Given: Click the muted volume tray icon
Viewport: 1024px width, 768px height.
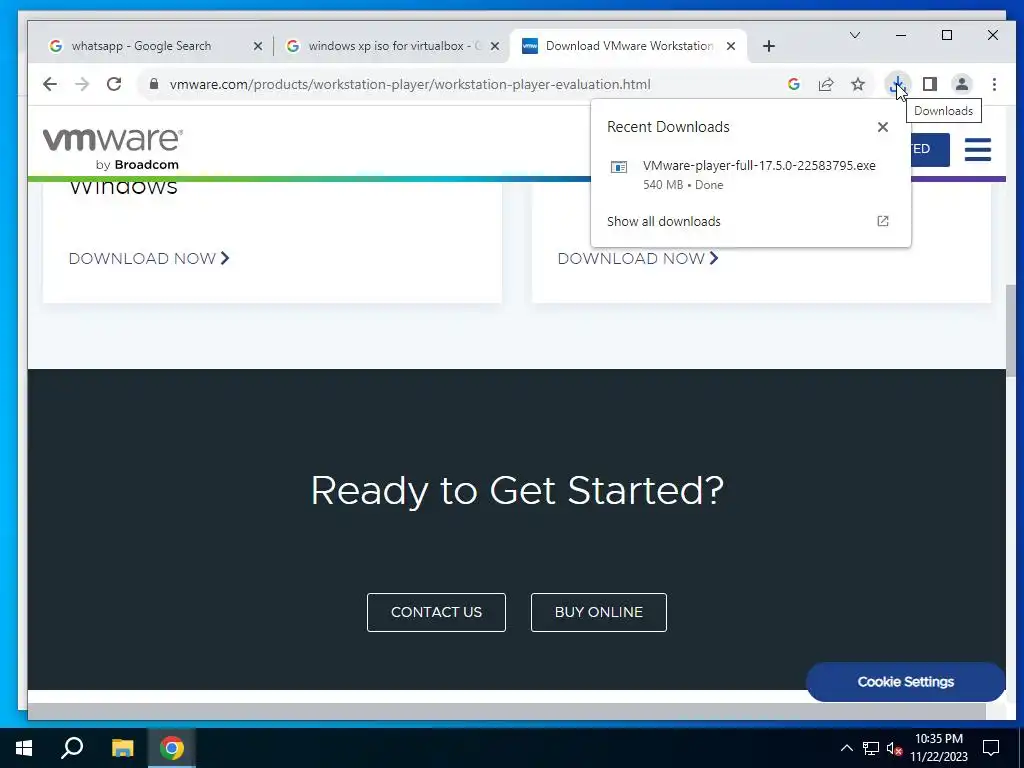Looking at the screenshot, I should pos(894,749).
